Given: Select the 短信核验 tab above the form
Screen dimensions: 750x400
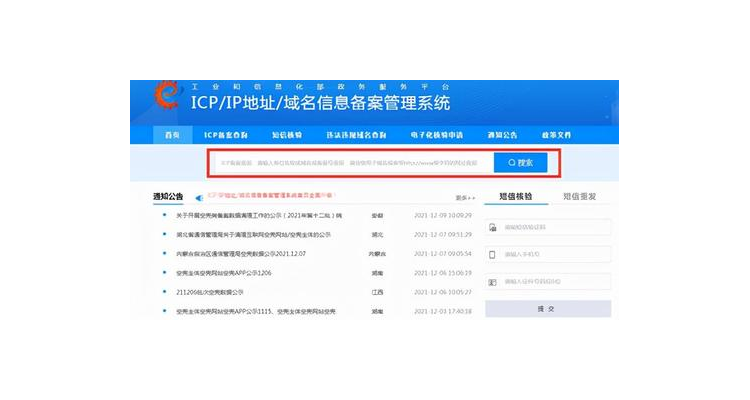Looking at the screenshot, I should click(516, 196).
